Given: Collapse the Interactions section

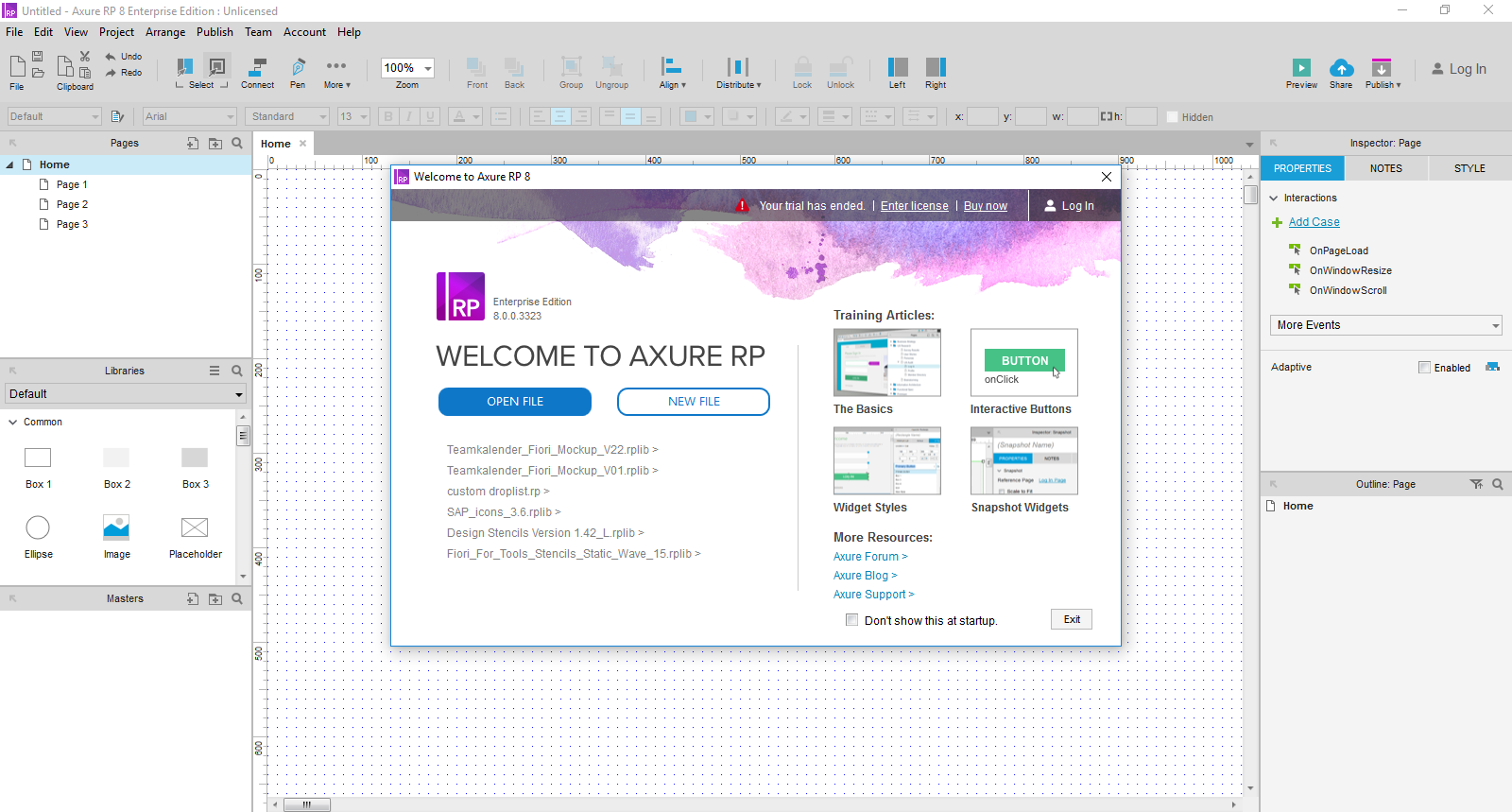Looking at the screenshot, I should 1274,199.
